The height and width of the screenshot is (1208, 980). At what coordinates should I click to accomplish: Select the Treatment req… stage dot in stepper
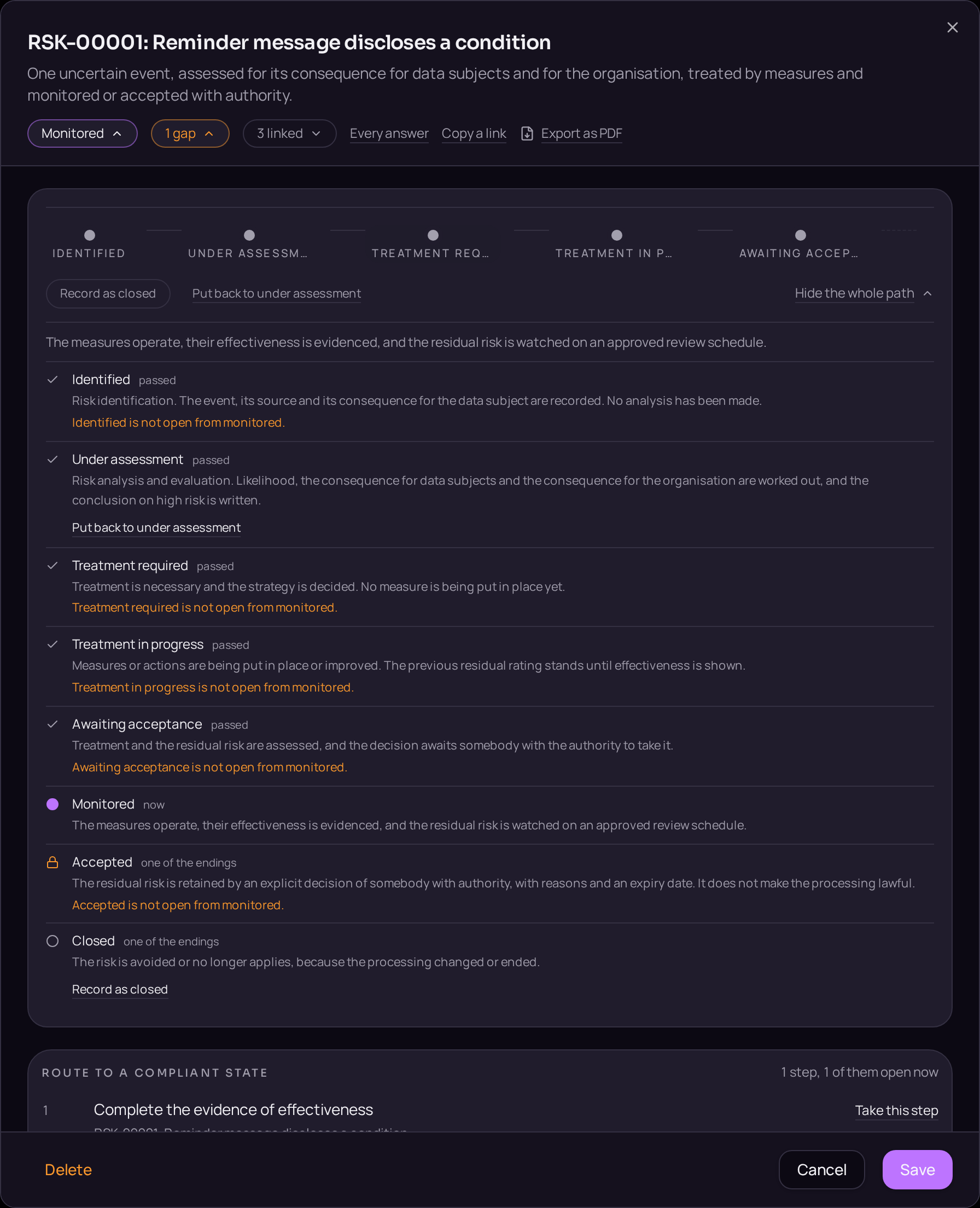pyautogui.click(x=433, y=235)
